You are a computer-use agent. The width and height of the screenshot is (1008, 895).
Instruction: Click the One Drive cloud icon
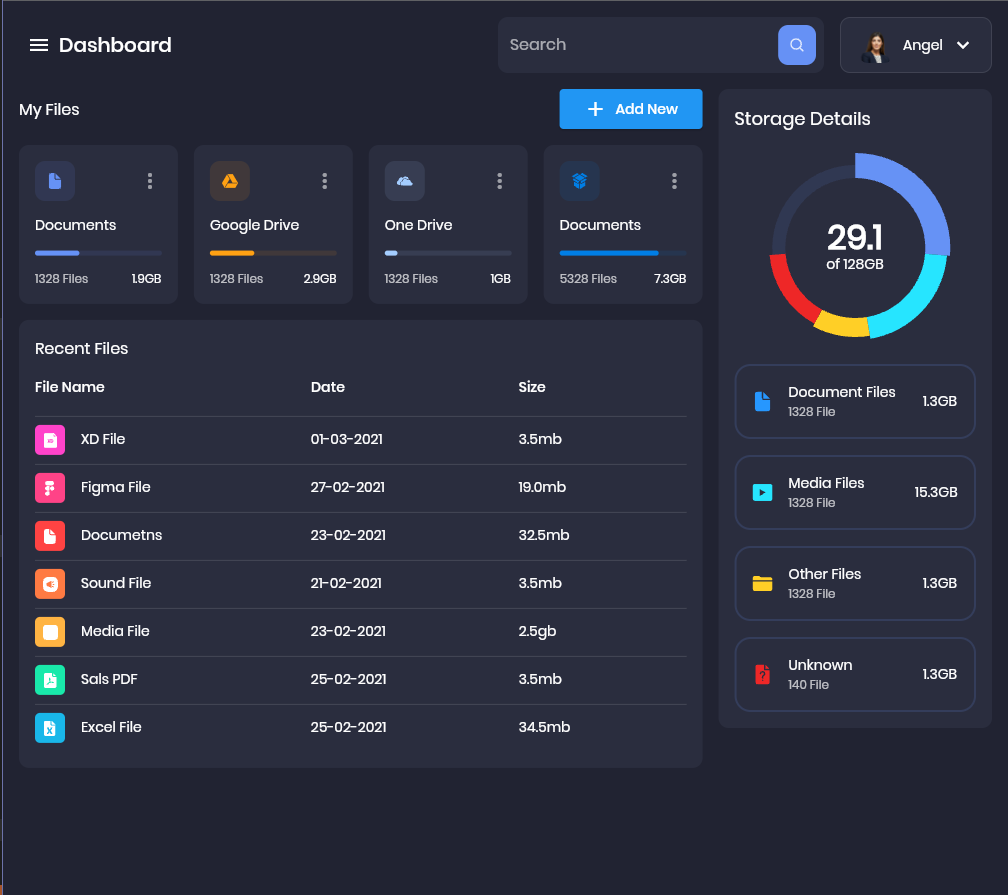point(404,181)
